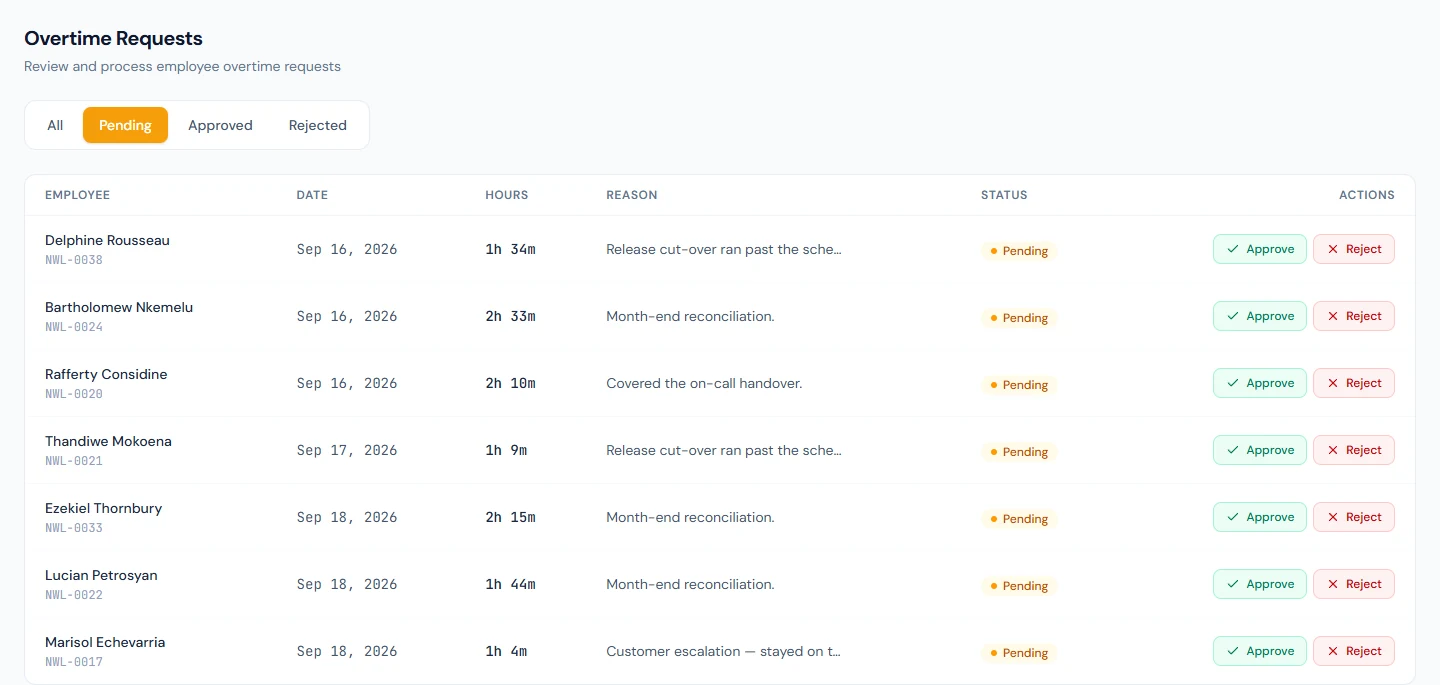Viewport: 1440px width, 685px height.
Task: Click the Sep 17, 2026 date
Action: [347, 450]
